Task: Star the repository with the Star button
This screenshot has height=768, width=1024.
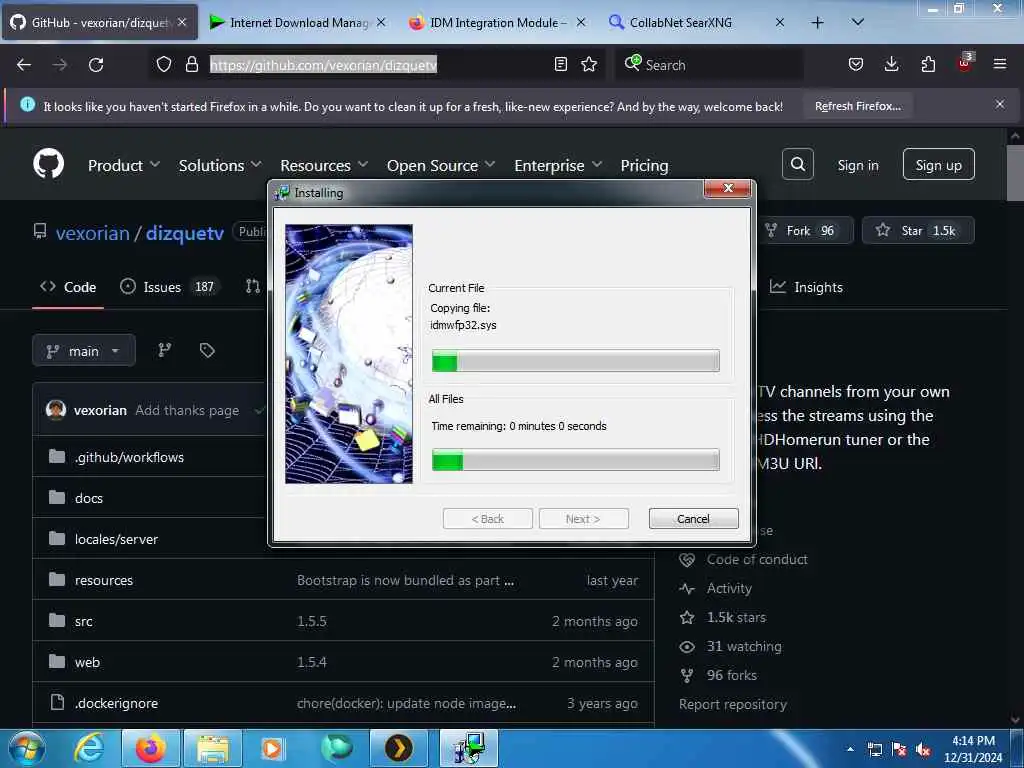Action: pyautogui.click(x=918, y=230)
